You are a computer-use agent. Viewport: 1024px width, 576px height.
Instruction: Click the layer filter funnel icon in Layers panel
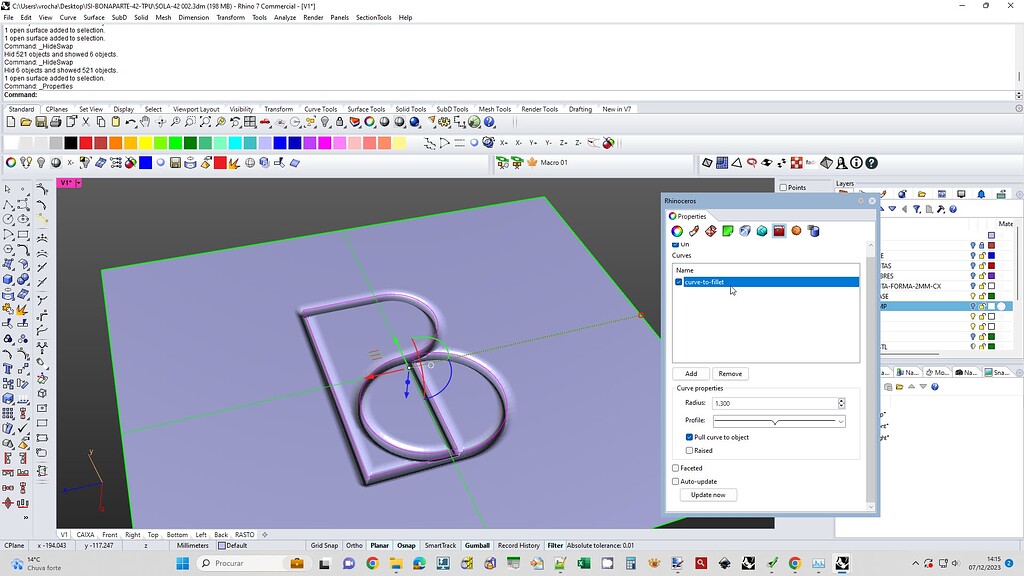point(917,209)
